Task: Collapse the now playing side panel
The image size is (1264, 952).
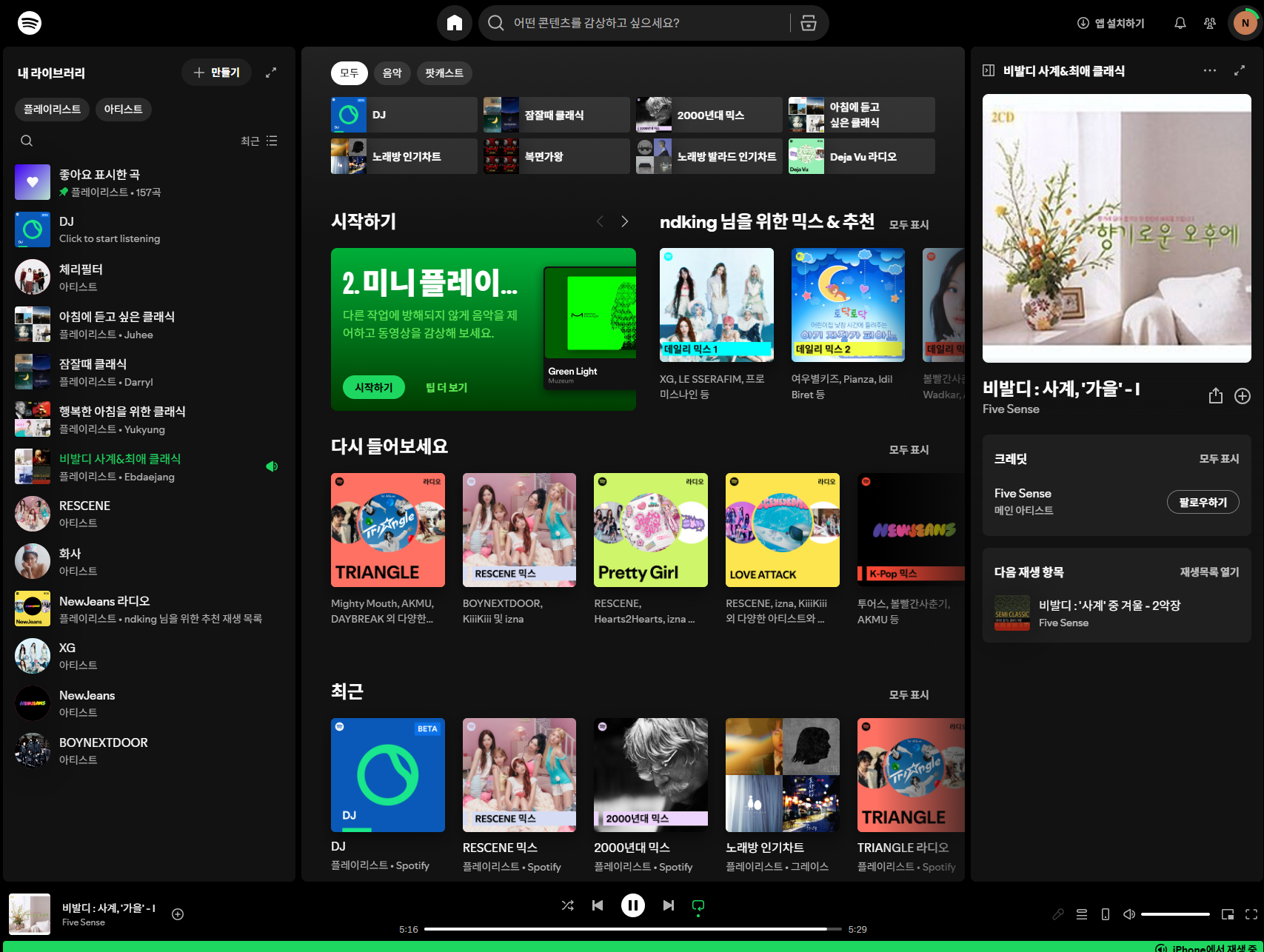Action: [988, 70]
